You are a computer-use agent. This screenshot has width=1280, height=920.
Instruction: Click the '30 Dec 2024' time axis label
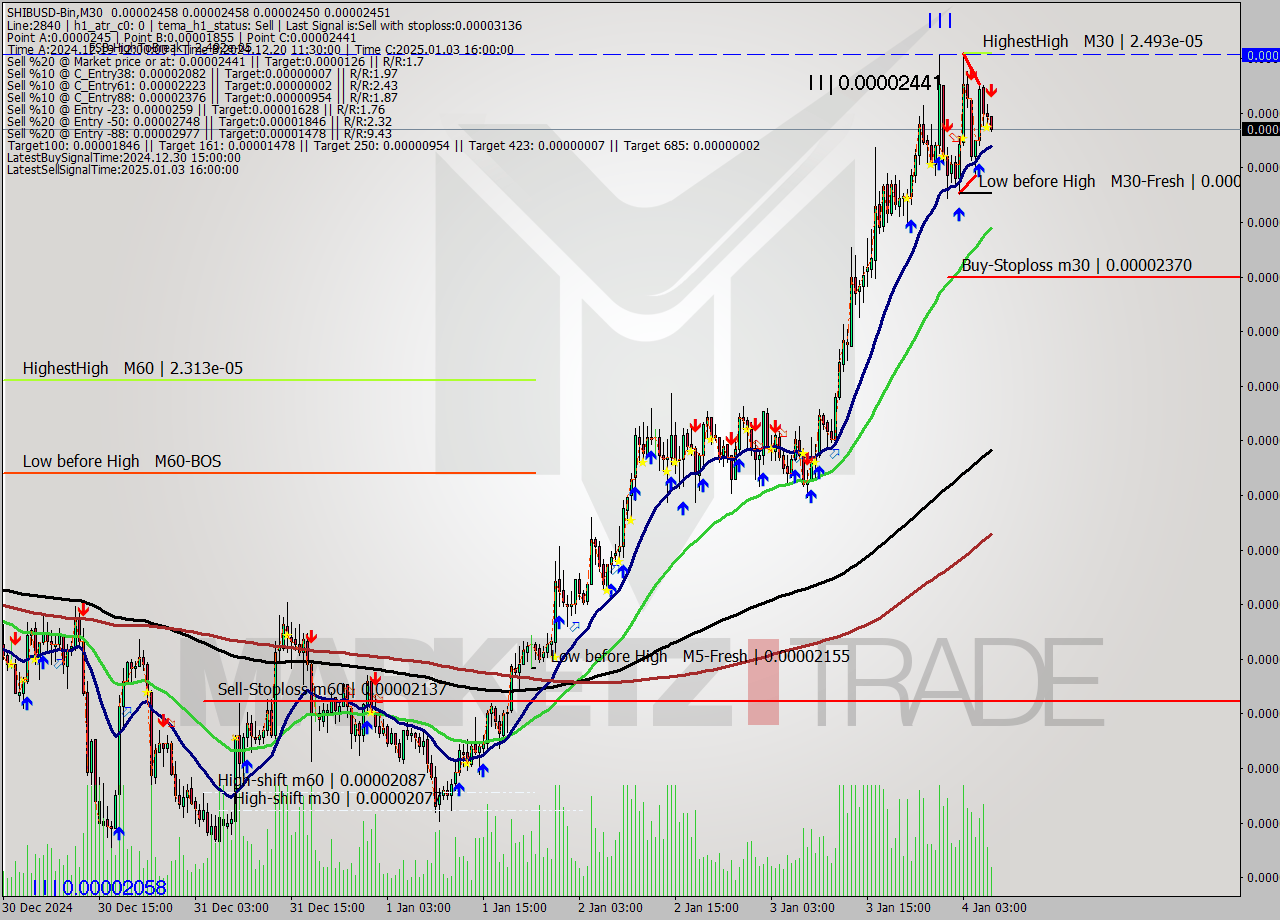[39, 907]
